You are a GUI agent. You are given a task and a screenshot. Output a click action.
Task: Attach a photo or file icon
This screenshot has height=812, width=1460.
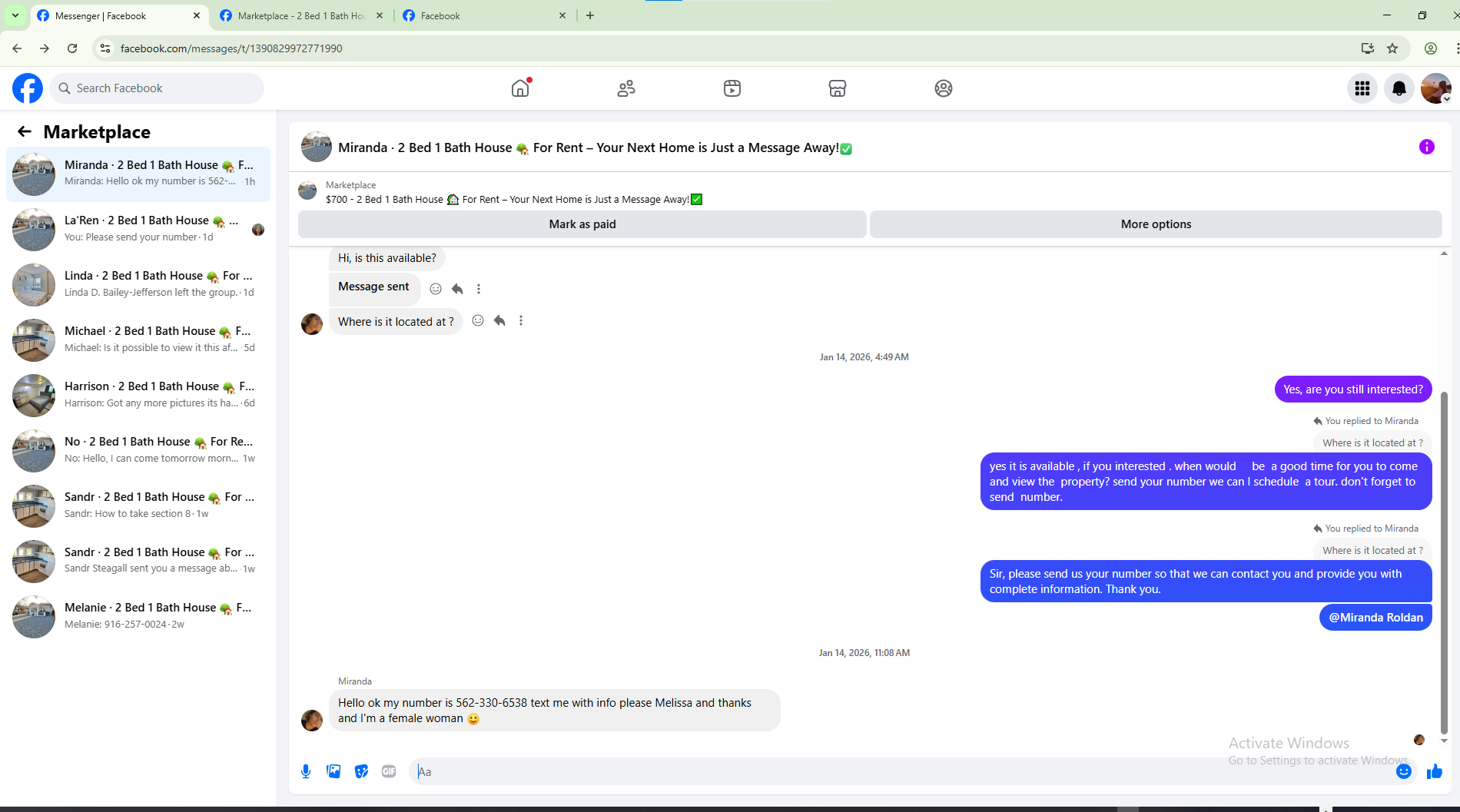click(333, 771)
